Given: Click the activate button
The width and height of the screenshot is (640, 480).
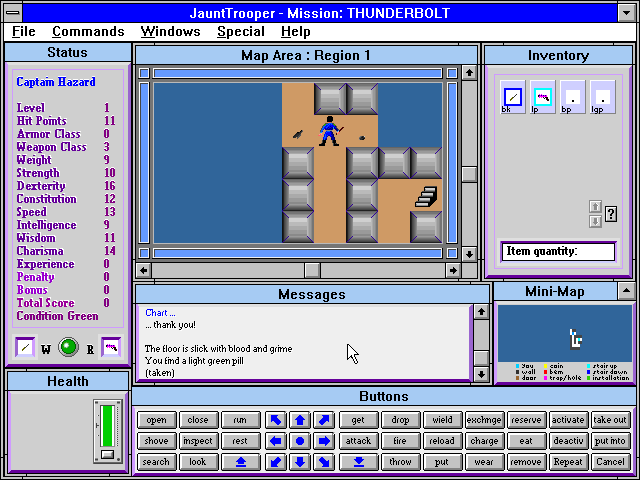Looking at the screenshot, I should [568, 420].
